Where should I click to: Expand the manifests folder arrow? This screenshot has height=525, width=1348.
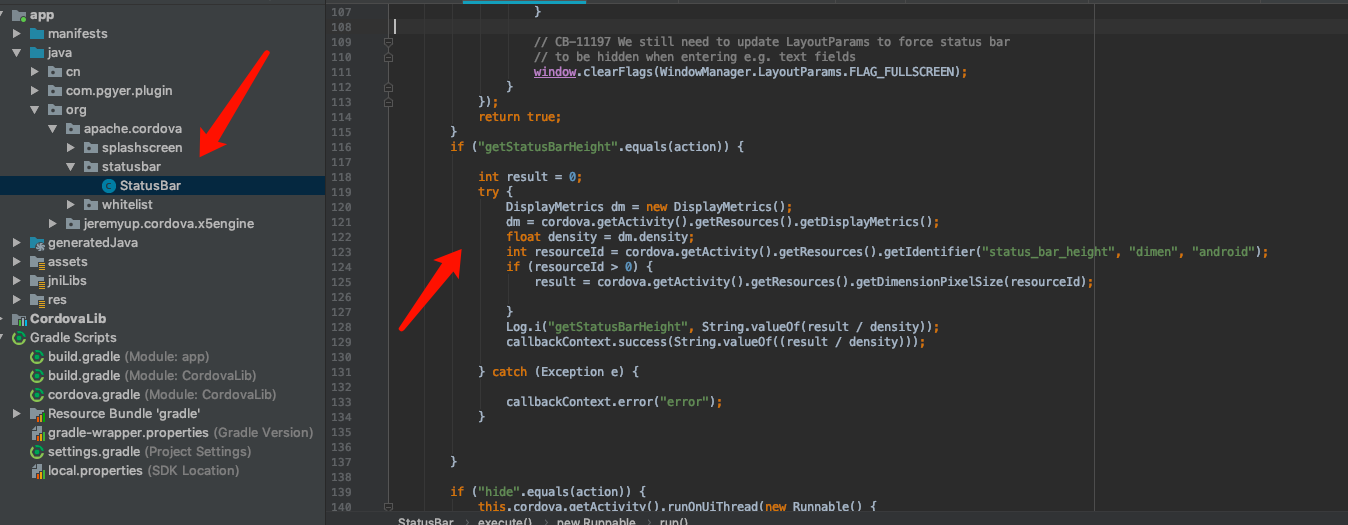point(17,34)
